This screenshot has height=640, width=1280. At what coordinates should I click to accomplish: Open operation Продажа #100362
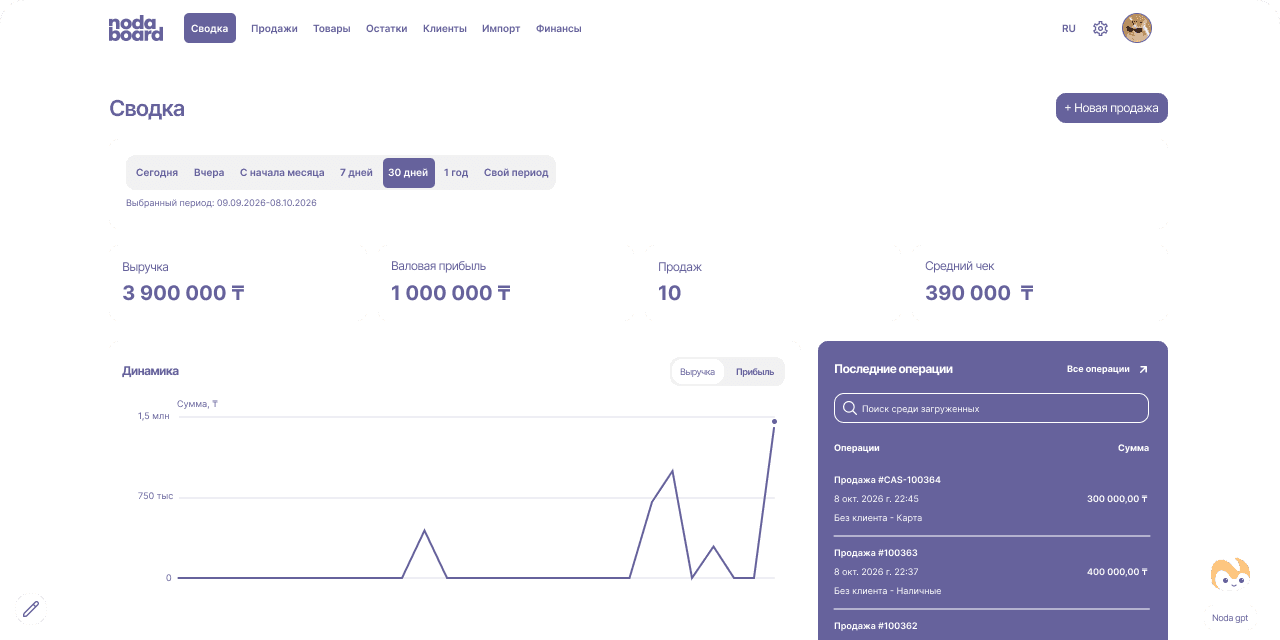point(875,626)
